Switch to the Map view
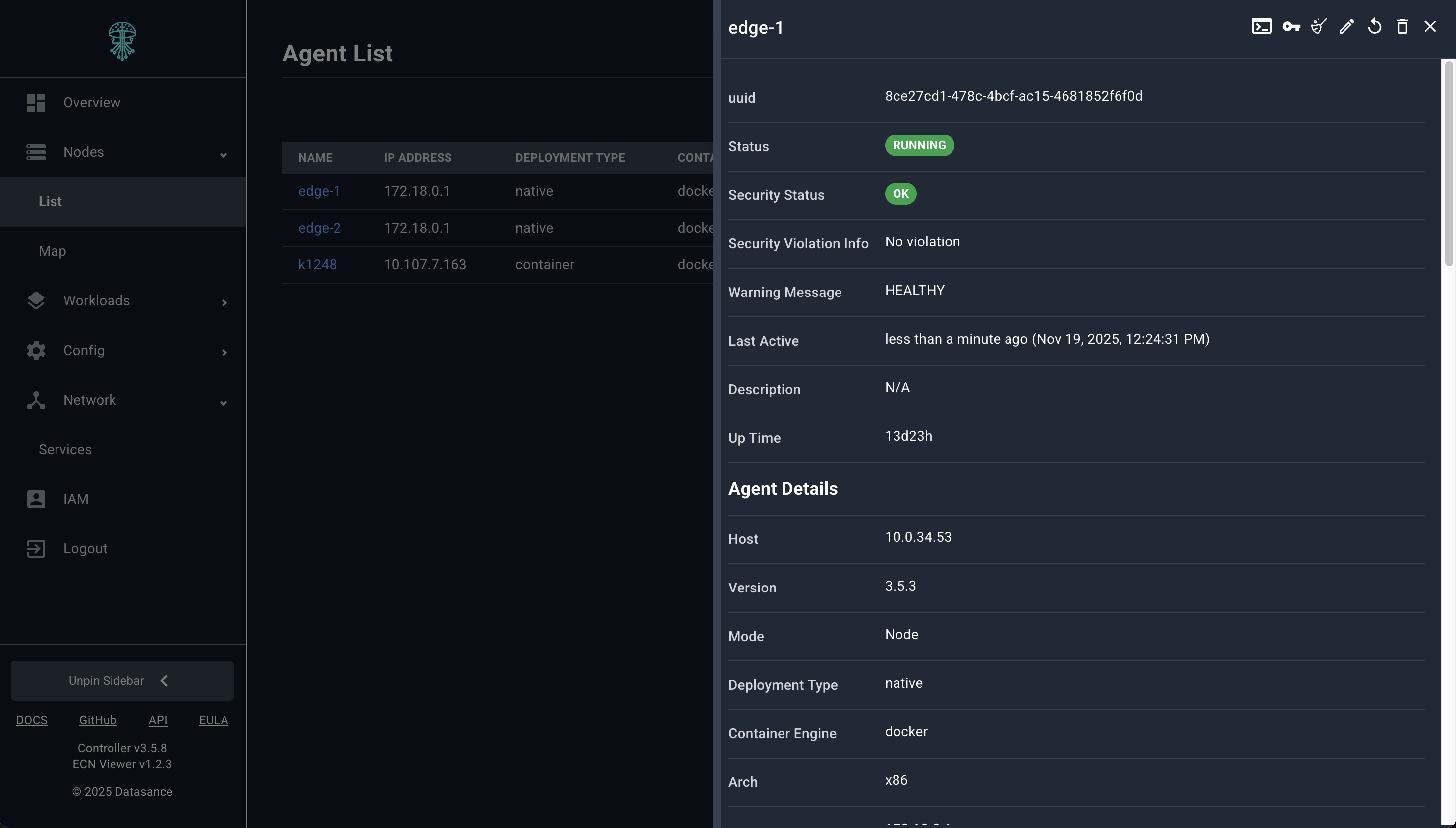This screenshot has height=828, width=1456. pyautogui.click(x=53, y=250)
